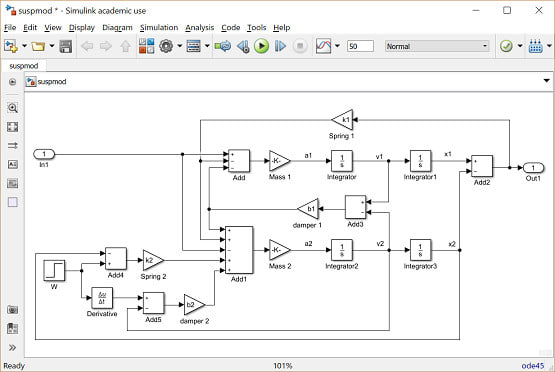
Task: Click the 101% zoom level in status bar
Action: [282, 366]
